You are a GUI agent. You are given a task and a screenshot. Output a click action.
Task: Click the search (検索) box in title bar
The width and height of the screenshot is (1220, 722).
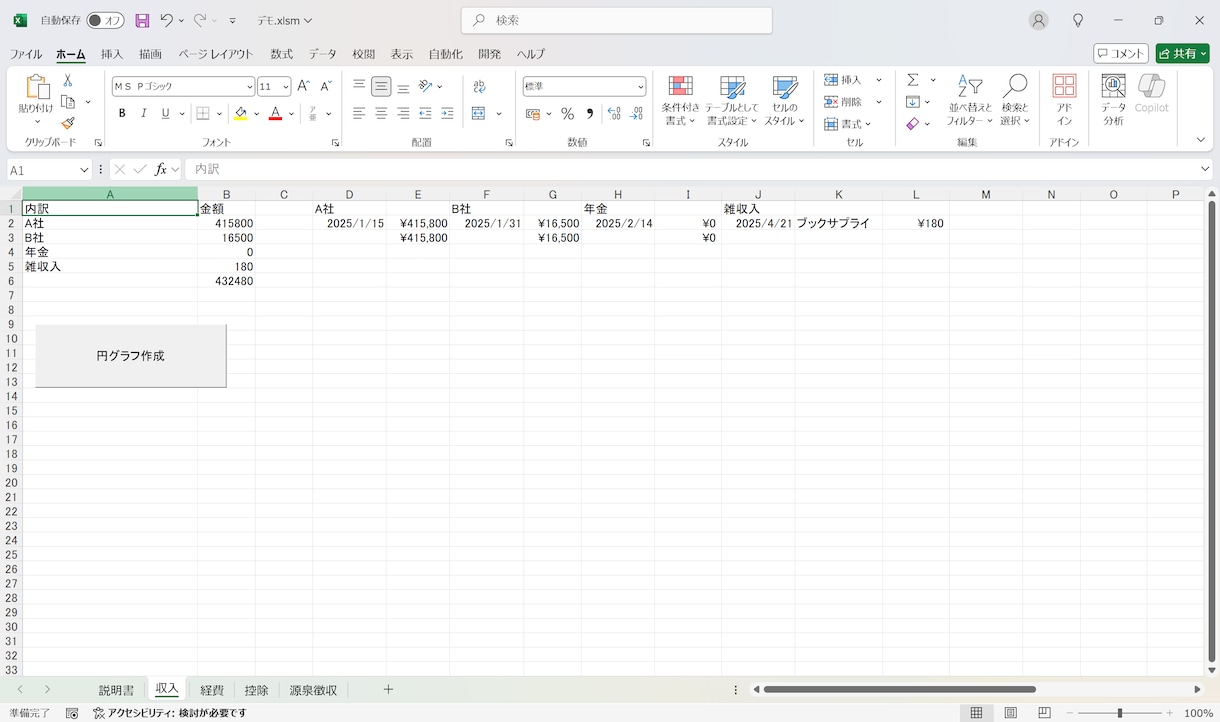617,20
